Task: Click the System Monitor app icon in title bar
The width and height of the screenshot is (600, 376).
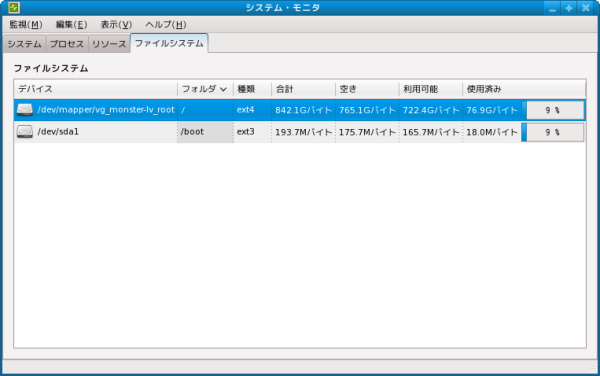Action: (x=14, y=7)
